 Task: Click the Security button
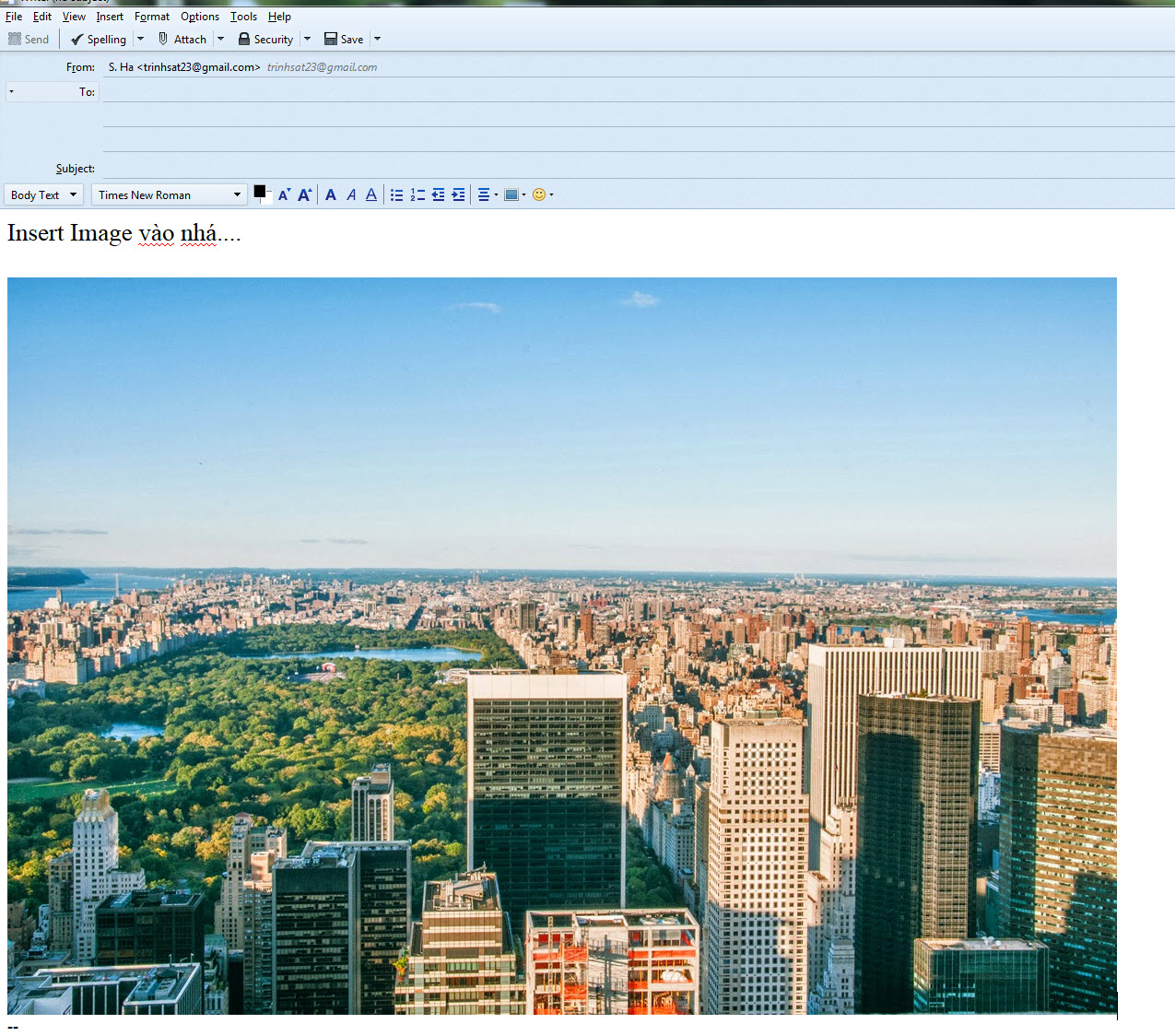[265, 39]
